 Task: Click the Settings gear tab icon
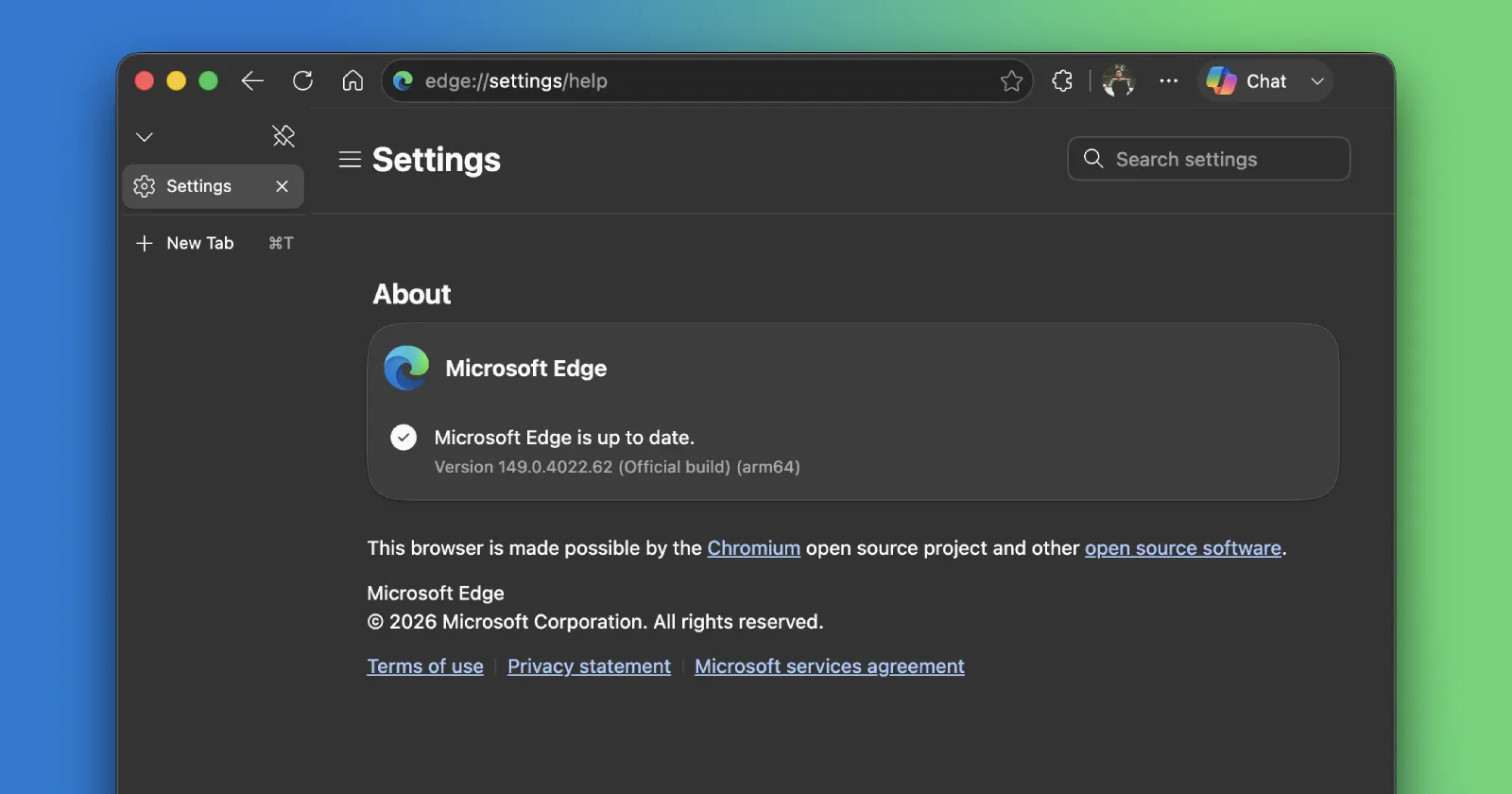tap(145, 186)
